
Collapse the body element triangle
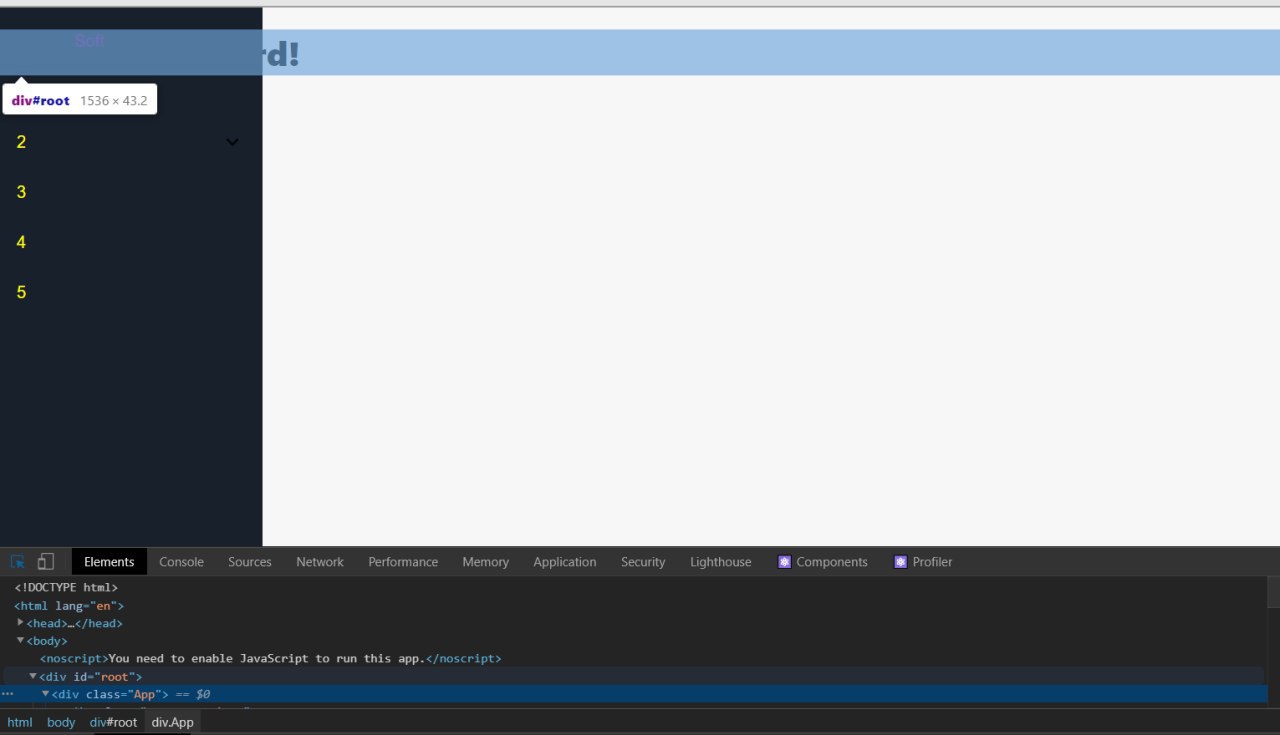click(21, 640)
